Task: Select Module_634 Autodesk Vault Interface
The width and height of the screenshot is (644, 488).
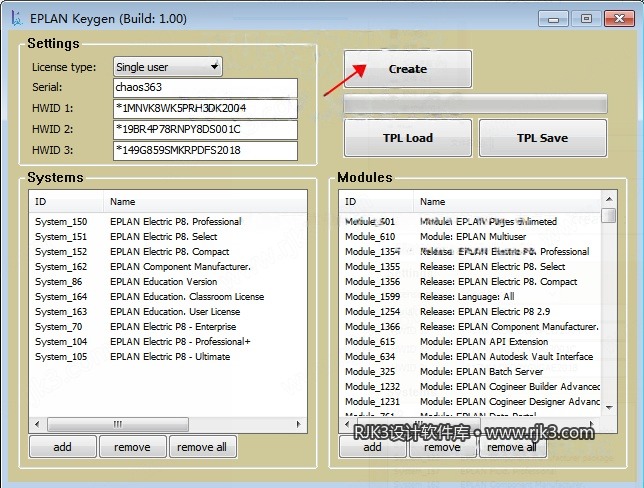Action: coord(470,357)
